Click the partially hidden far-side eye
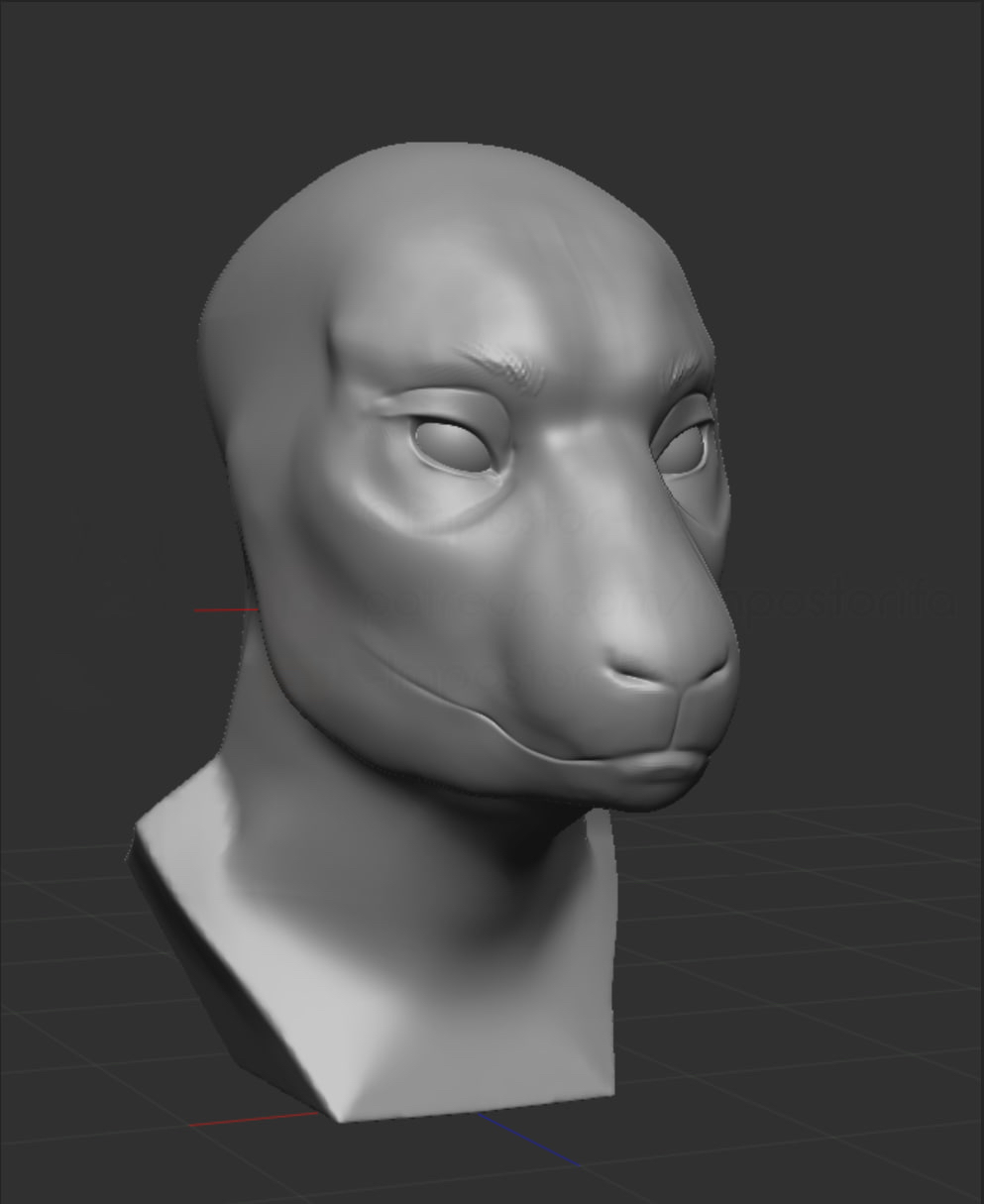This screenshot has height=1204, width=984. coord(686,447)
